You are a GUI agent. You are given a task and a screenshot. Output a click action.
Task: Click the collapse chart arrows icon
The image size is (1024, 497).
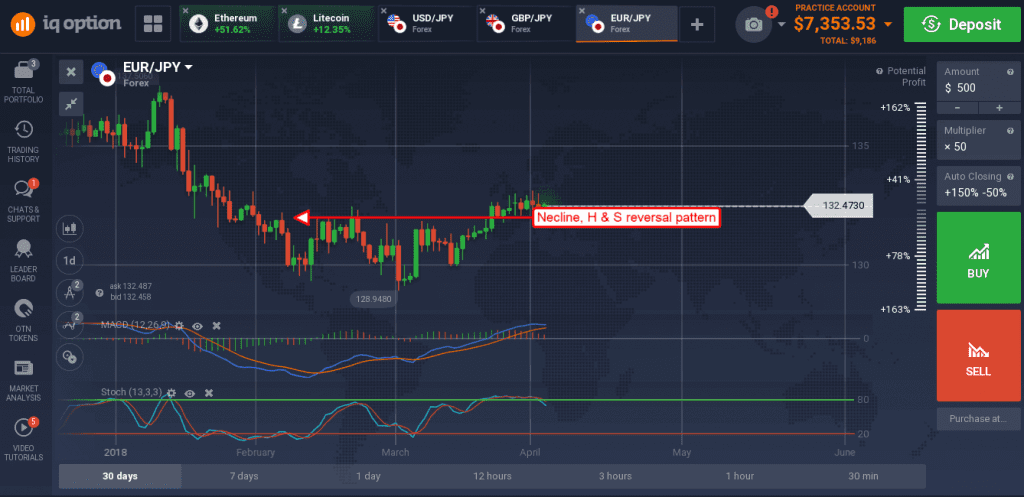71,103
